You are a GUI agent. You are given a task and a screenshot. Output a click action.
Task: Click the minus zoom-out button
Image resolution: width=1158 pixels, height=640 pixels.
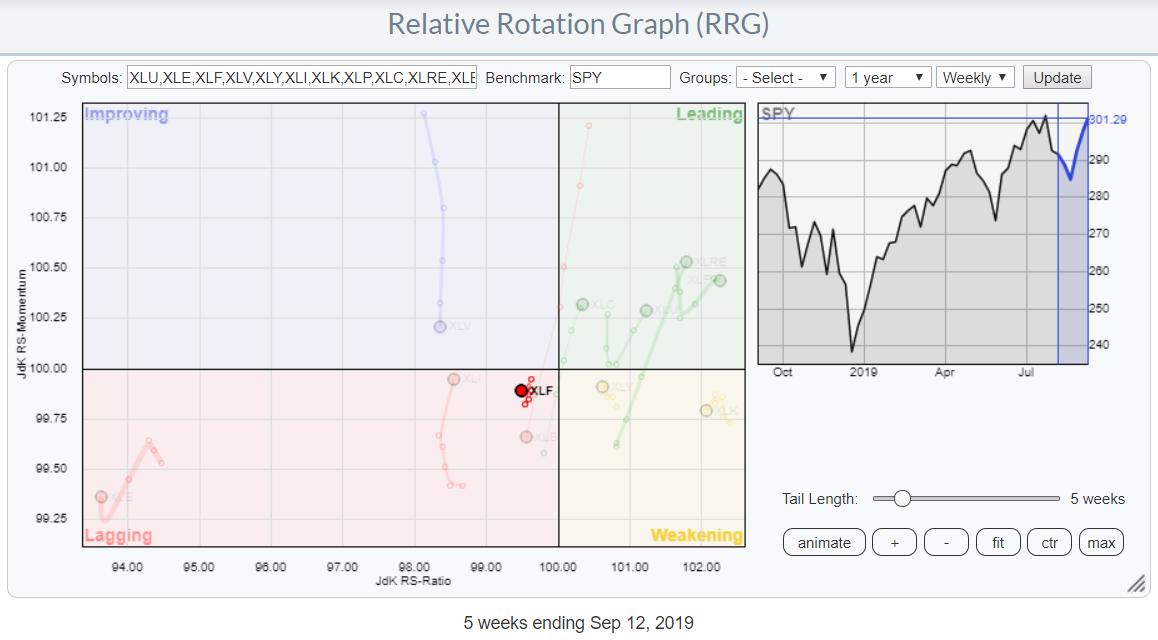[946, 543]
